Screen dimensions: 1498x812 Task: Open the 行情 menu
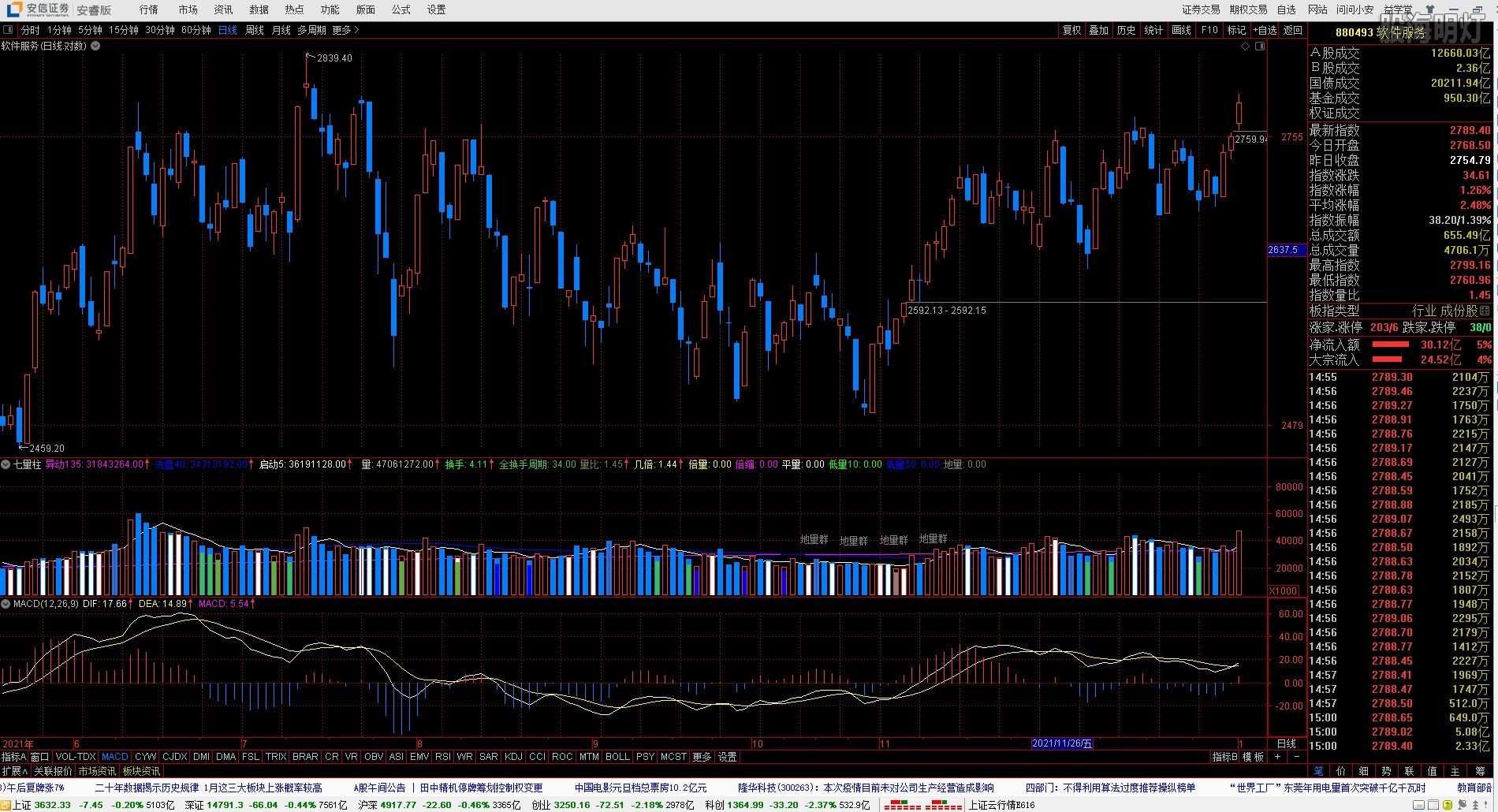pos(148,9)
